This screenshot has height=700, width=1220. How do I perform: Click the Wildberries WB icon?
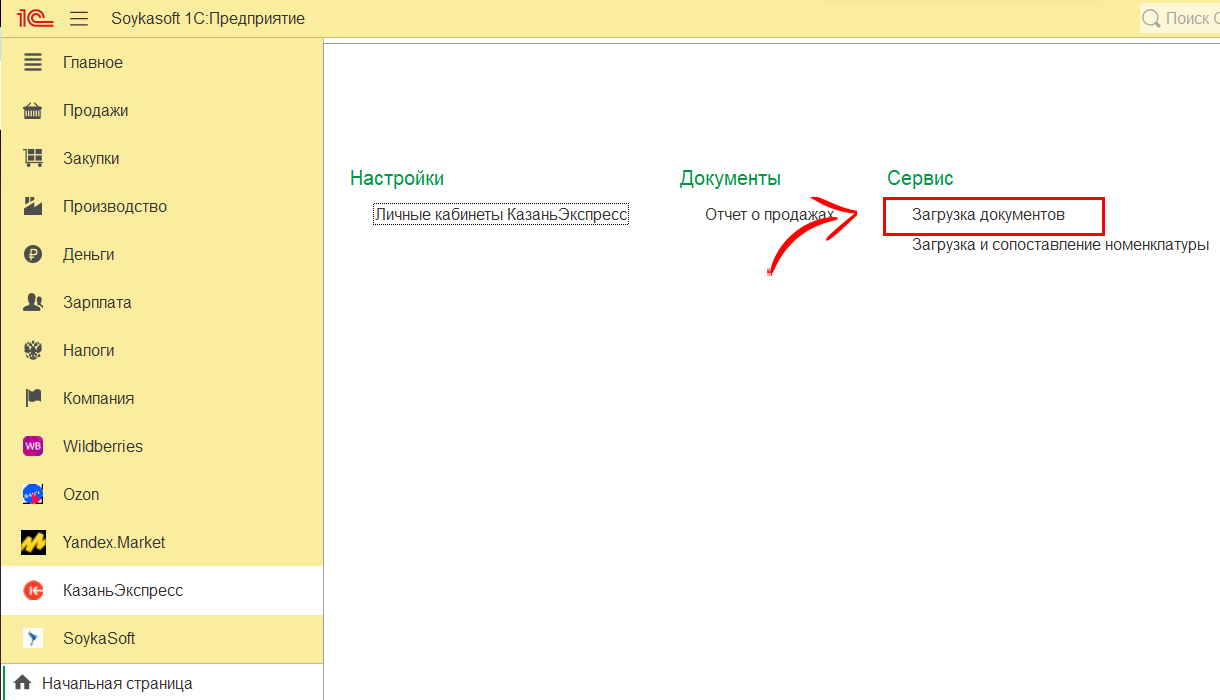coord(33,446)
